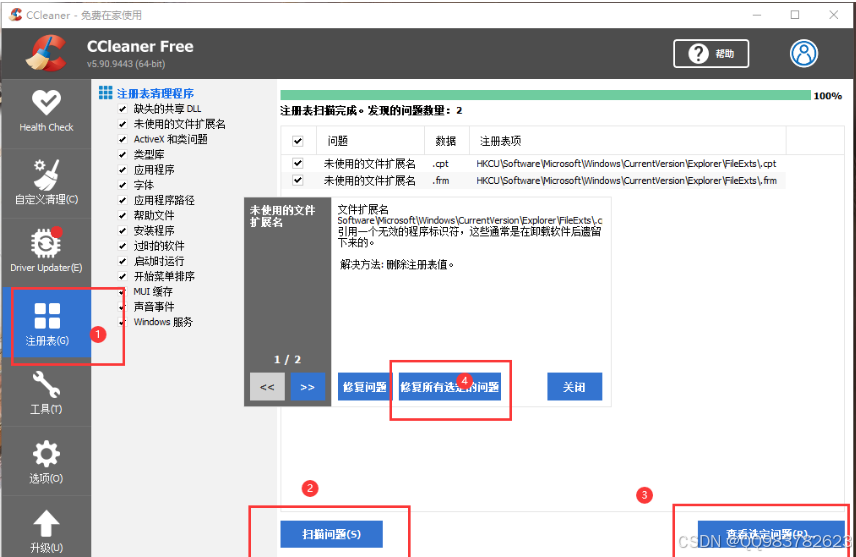The width and height of the screenshot is (856, 557).
Task: Go to previous issue with << button
Action: pos(268,387)
